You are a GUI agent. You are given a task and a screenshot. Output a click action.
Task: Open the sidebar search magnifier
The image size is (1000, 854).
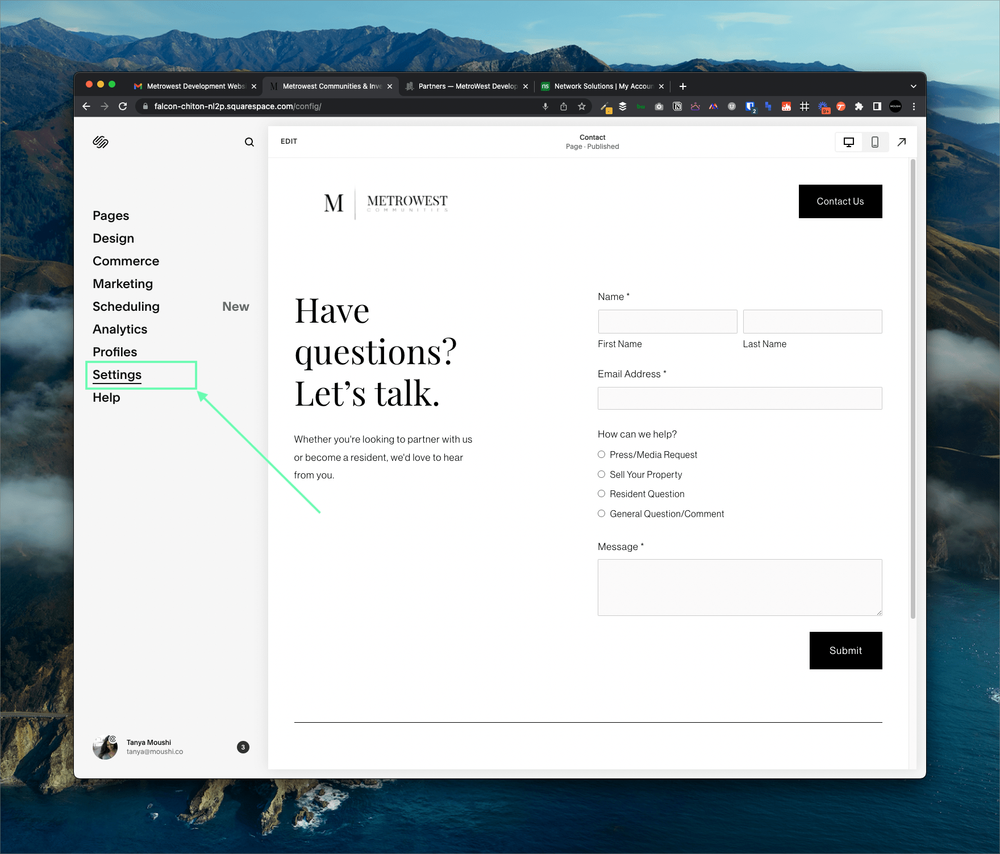pyautogui.click(x=249, y=142)
